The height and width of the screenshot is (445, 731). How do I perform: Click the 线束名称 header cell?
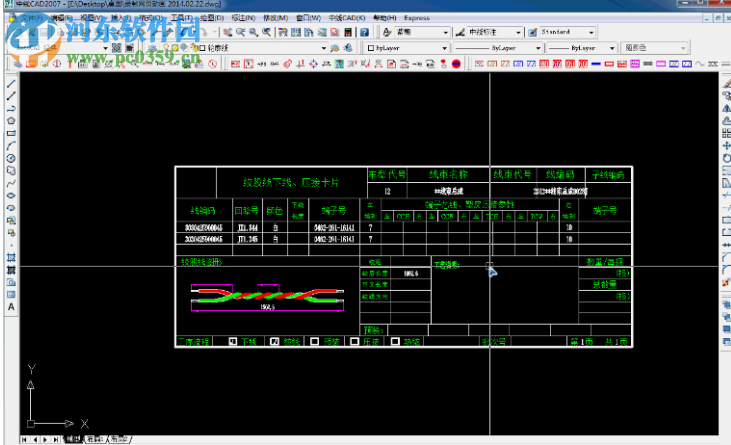click(x=449, y=174)
